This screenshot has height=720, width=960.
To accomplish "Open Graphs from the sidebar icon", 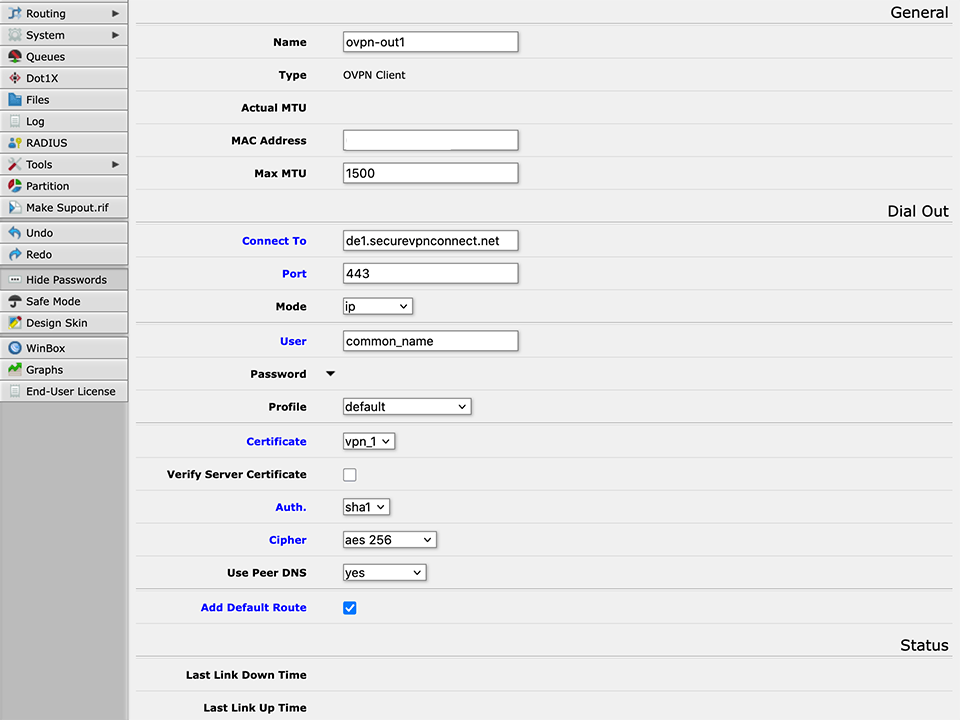I will [14, 369].
